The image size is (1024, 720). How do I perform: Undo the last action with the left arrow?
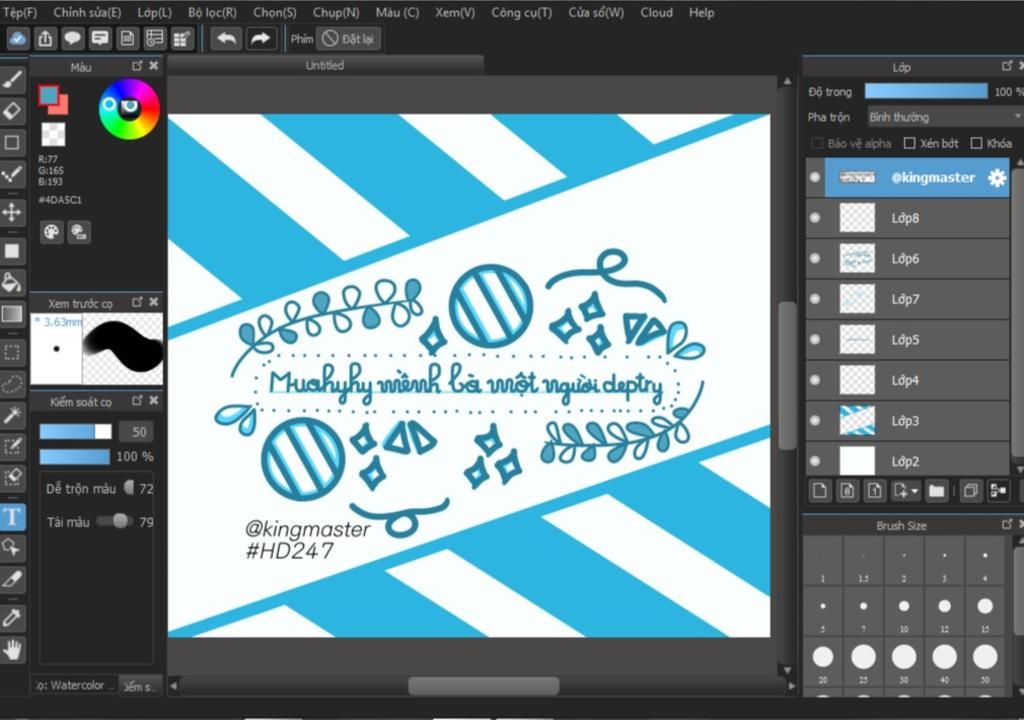226,39
